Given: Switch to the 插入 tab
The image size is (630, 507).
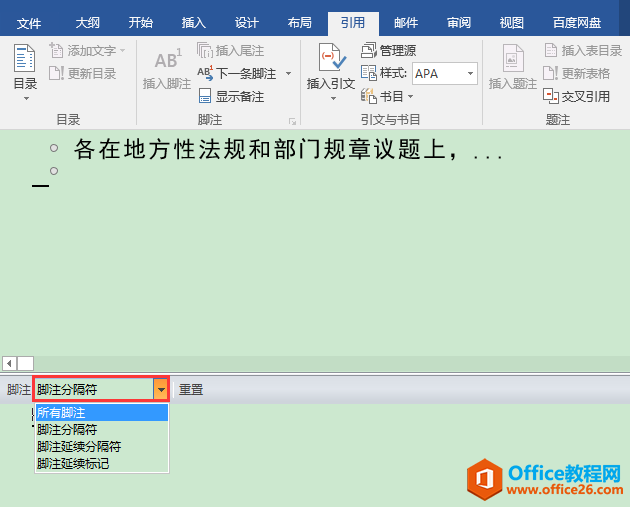Looking at the screenshot, I should (x=193, y=23).
